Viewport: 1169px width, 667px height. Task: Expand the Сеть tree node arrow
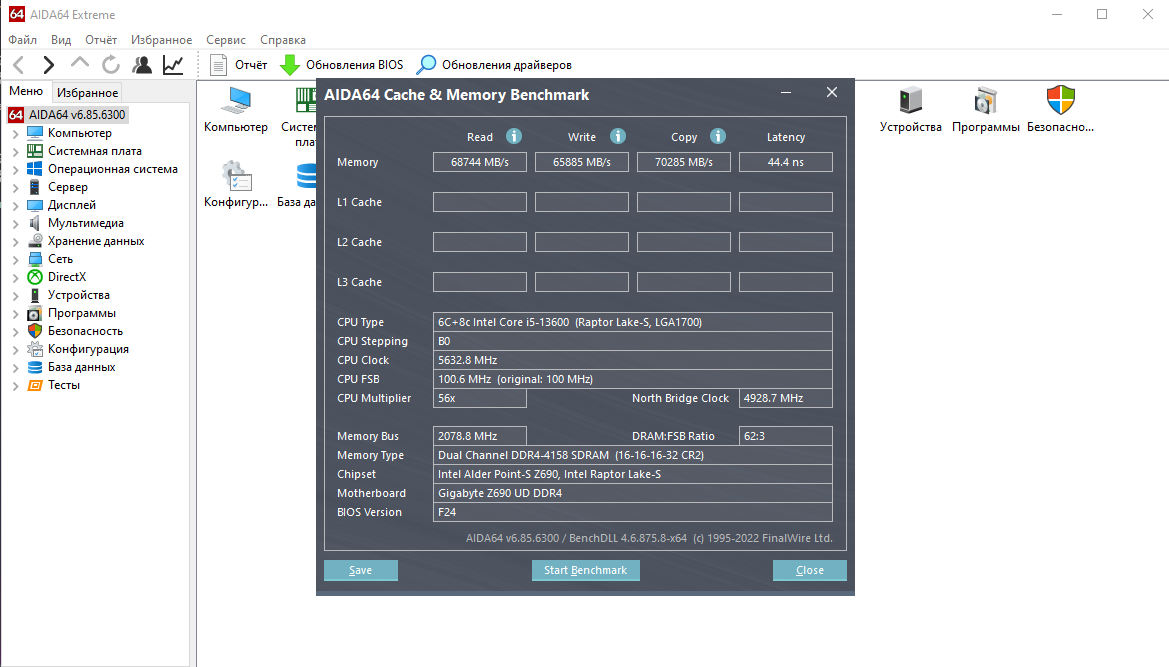[16, 259]
